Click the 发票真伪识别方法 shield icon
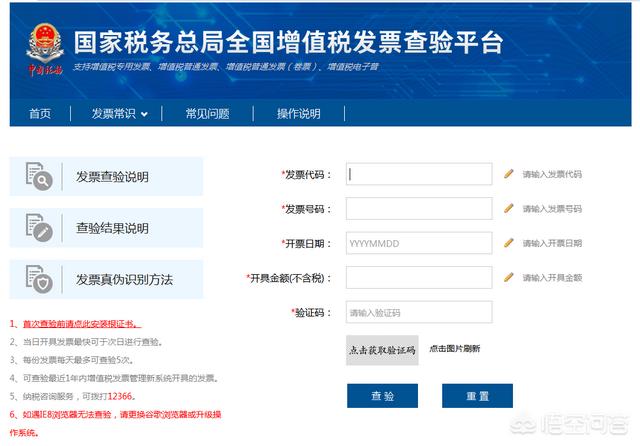Image resolution: width=640 pixels, height=446 pixels. [39, 279]
